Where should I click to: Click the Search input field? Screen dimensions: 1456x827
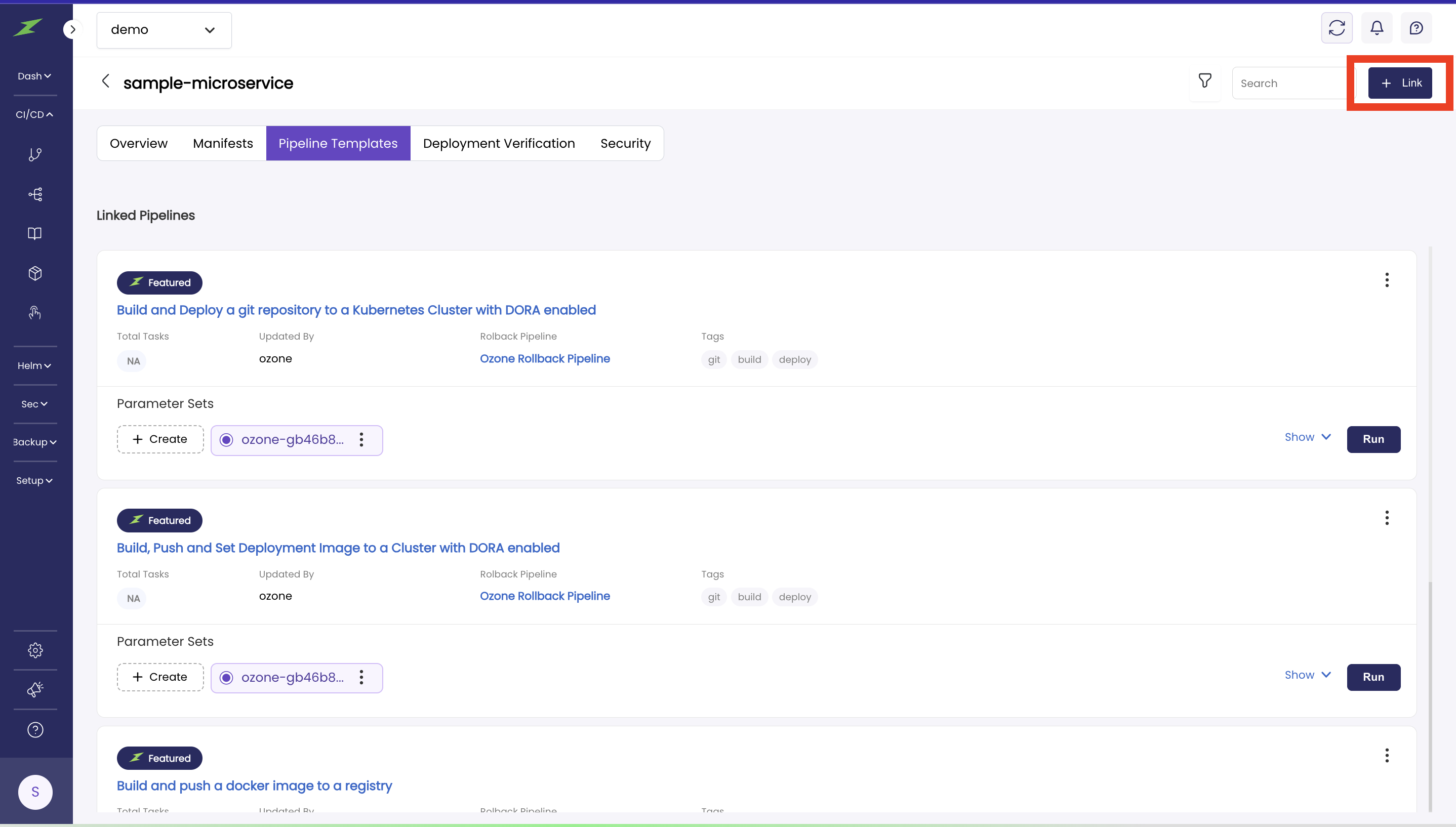coord(1289,84)
